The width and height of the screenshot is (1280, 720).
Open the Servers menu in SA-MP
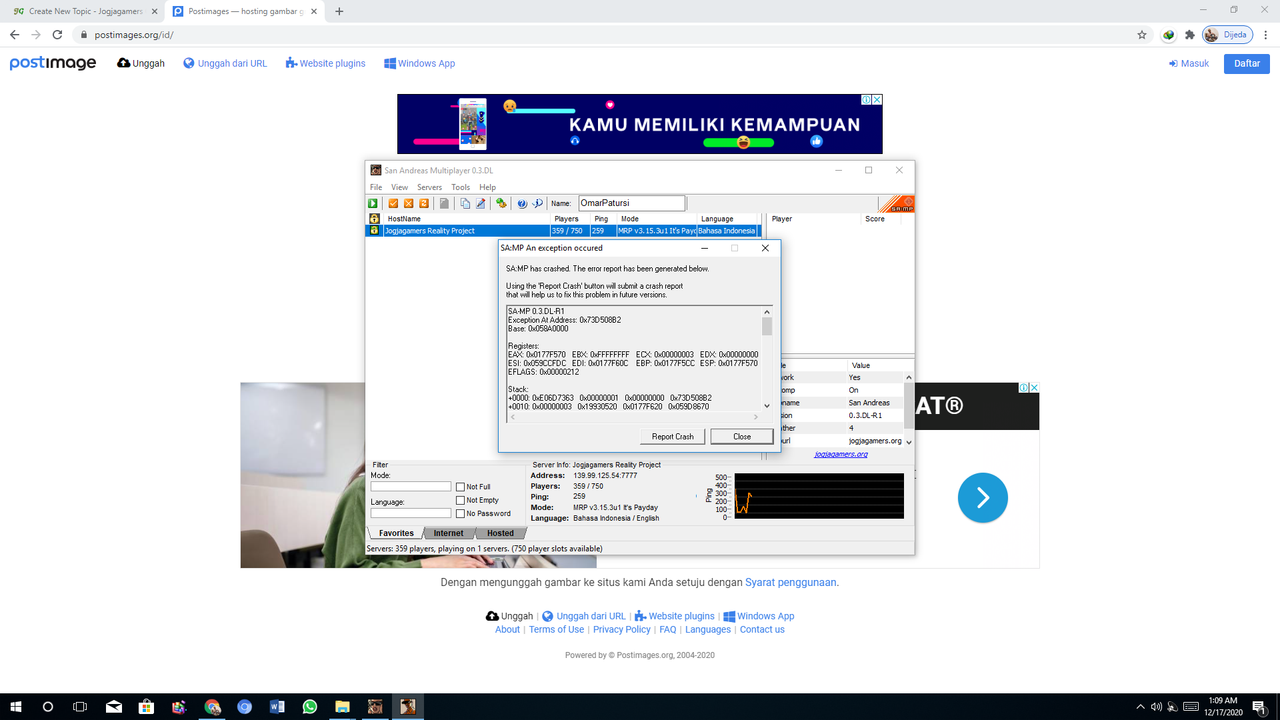(429, 187)
